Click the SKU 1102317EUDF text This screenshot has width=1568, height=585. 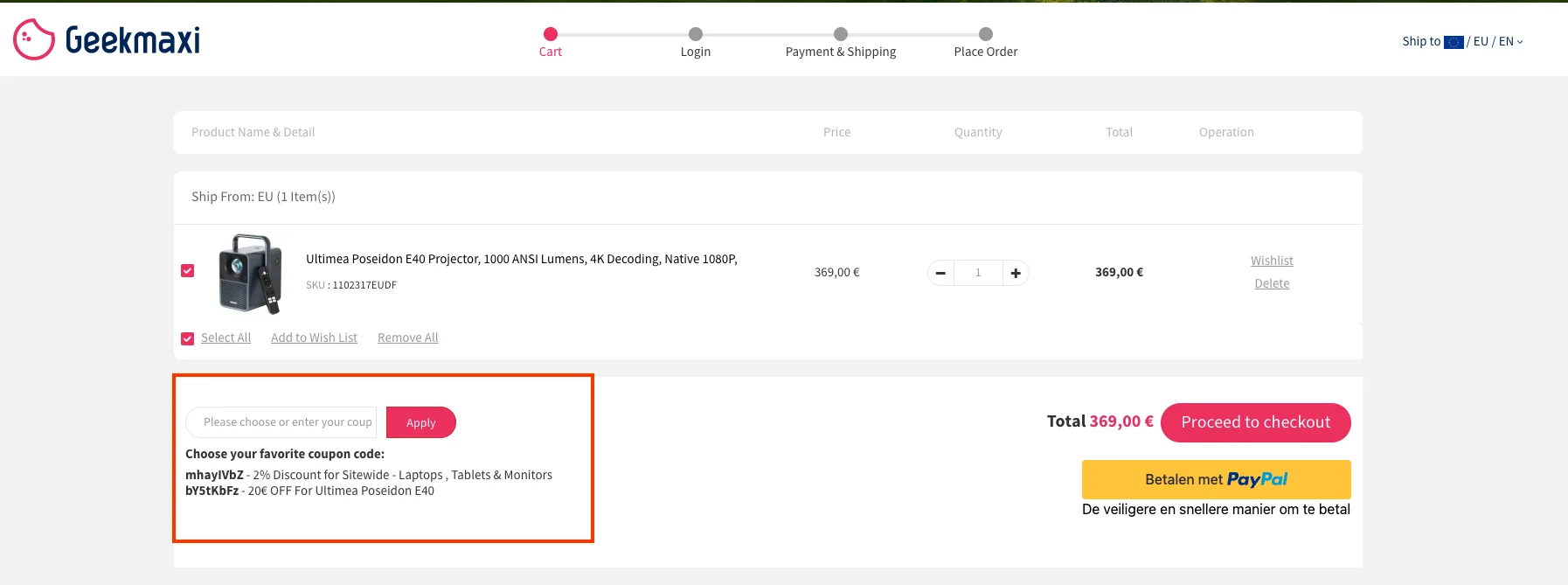(351, 285)
